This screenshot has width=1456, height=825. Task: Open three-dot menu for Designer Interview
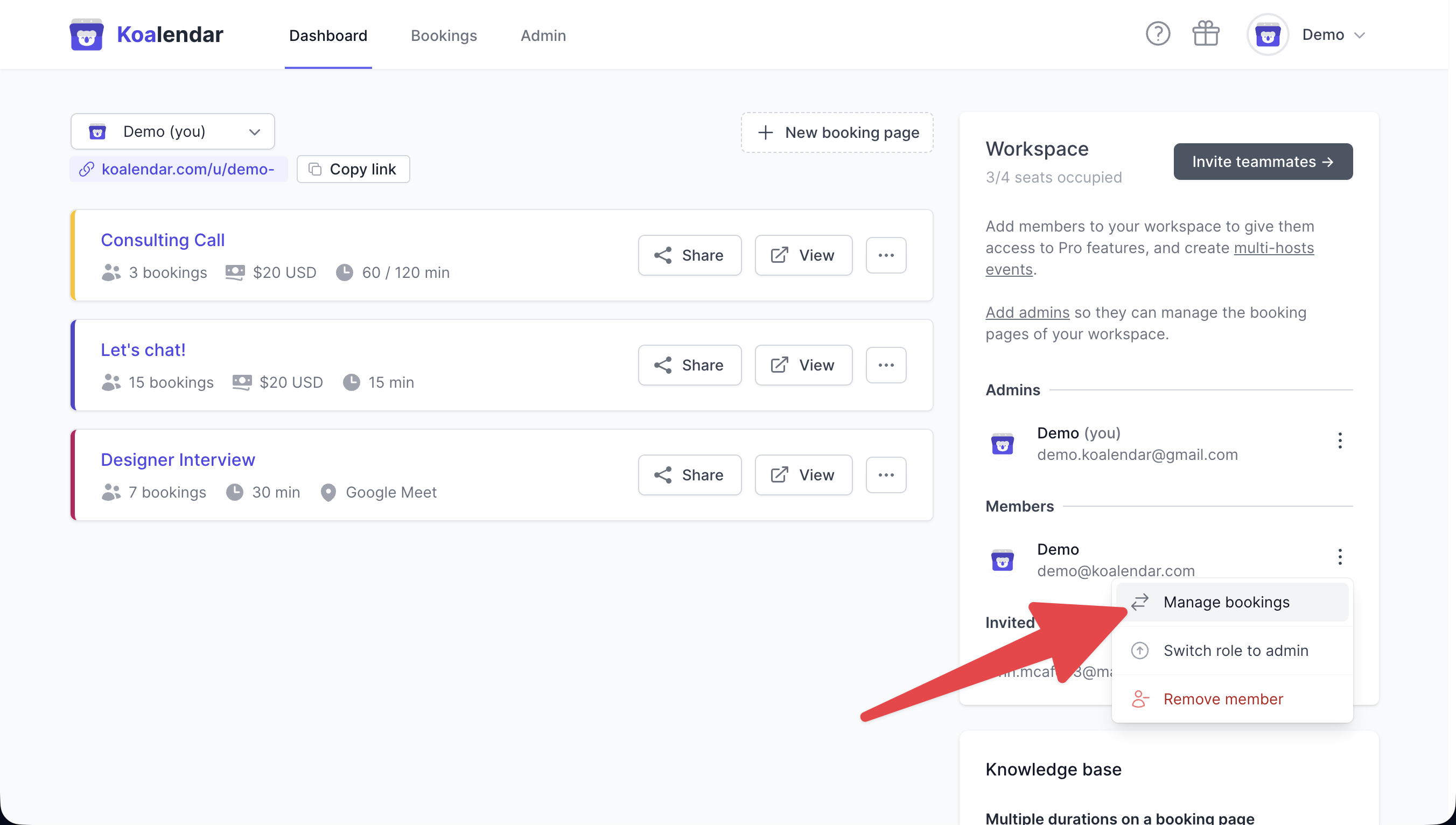tap(885, 475)
